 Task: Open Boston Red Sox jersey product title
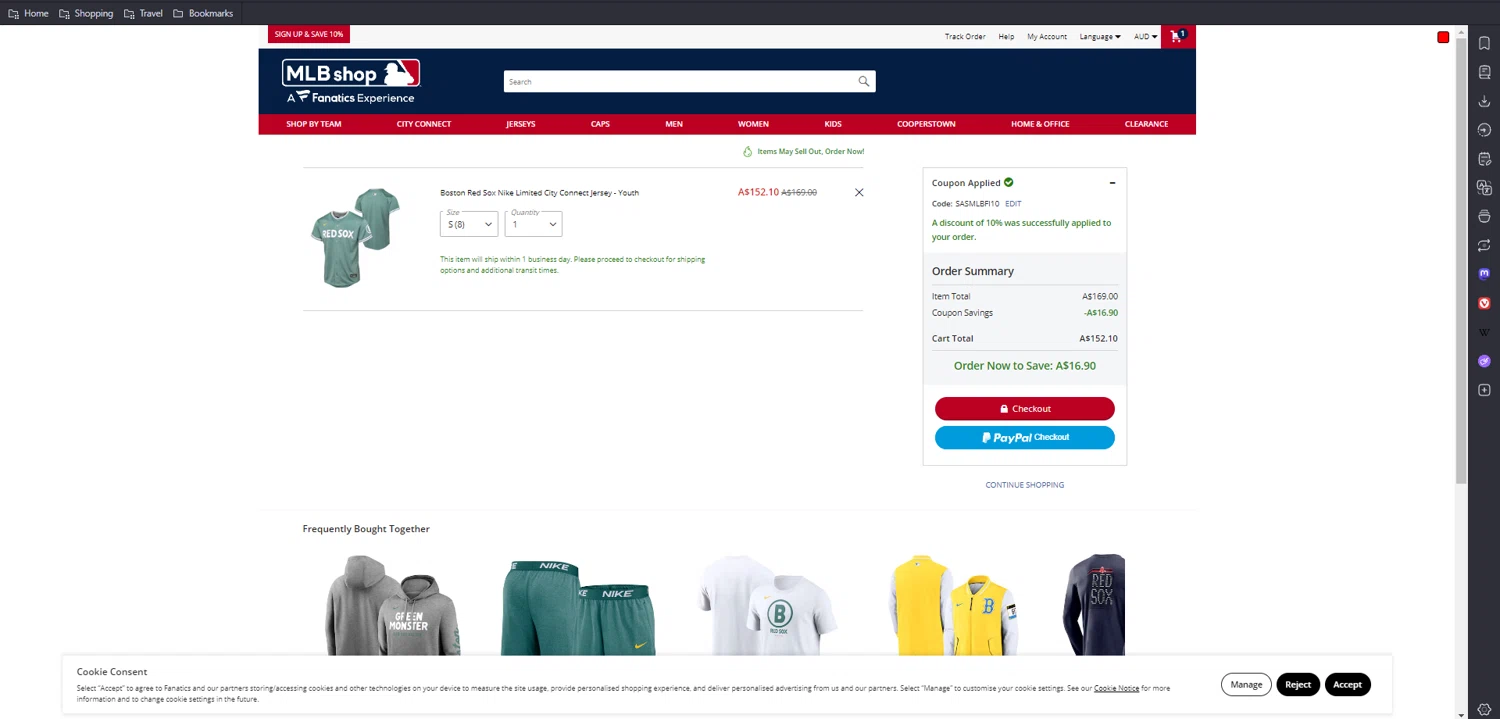[539, 192]
